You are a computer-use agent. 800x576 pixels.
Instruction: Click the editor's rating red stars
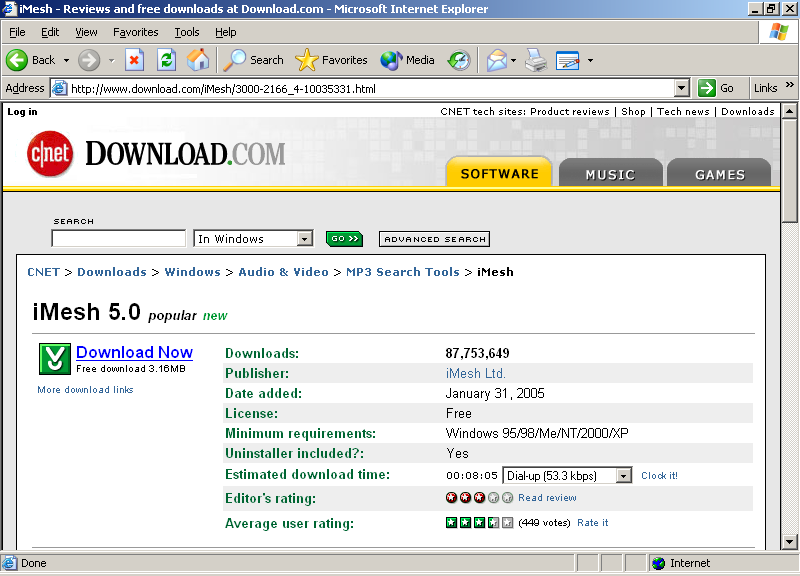tap(479, 497)
